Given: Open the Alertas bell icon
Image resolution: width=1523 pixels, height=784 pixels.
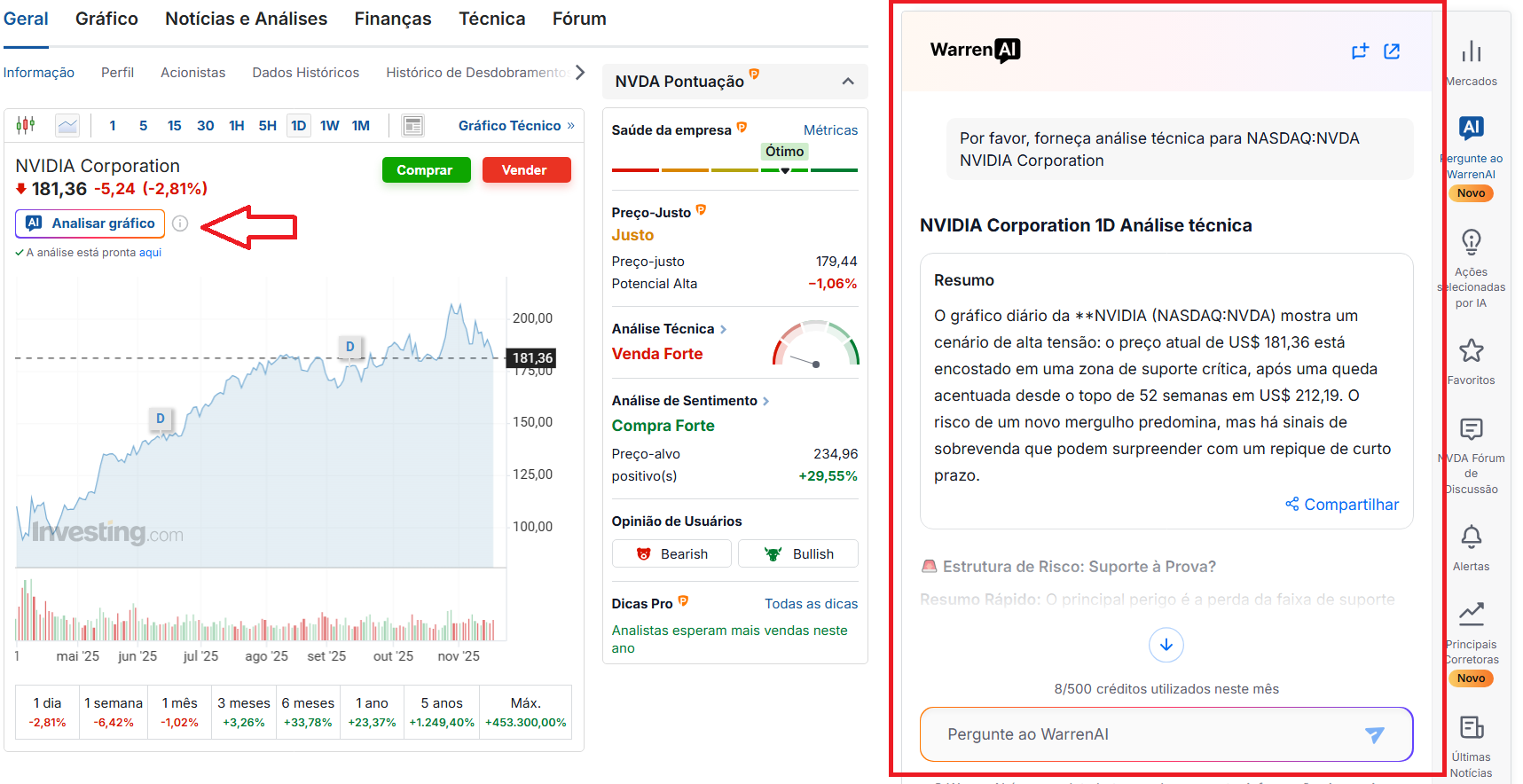Looking at the screenshot, I should coord(1471,537).
